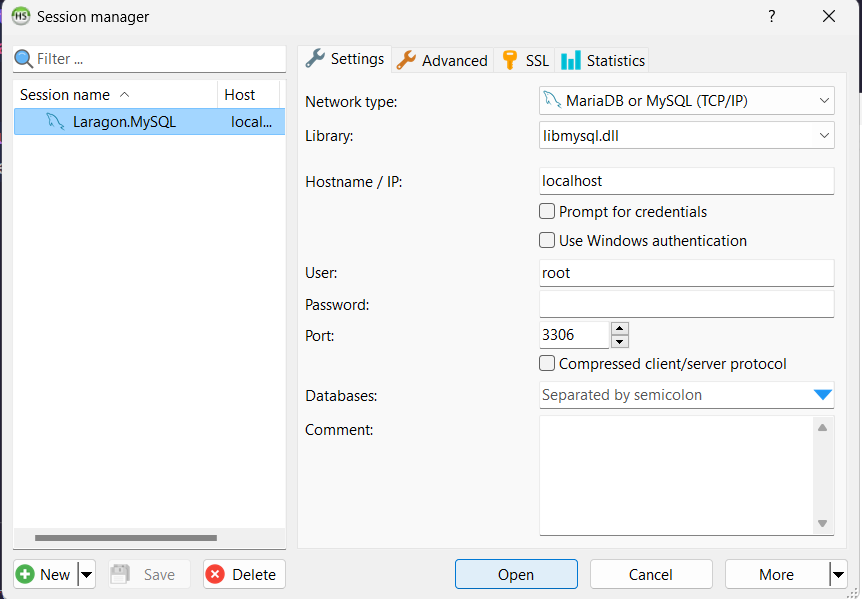Increase the port with the up arrow

(x=620, y=329)
